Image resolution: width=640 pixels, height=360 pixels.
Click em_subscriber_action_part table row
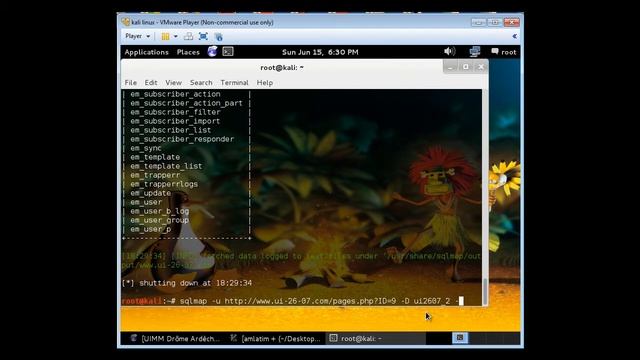(186, 103)
